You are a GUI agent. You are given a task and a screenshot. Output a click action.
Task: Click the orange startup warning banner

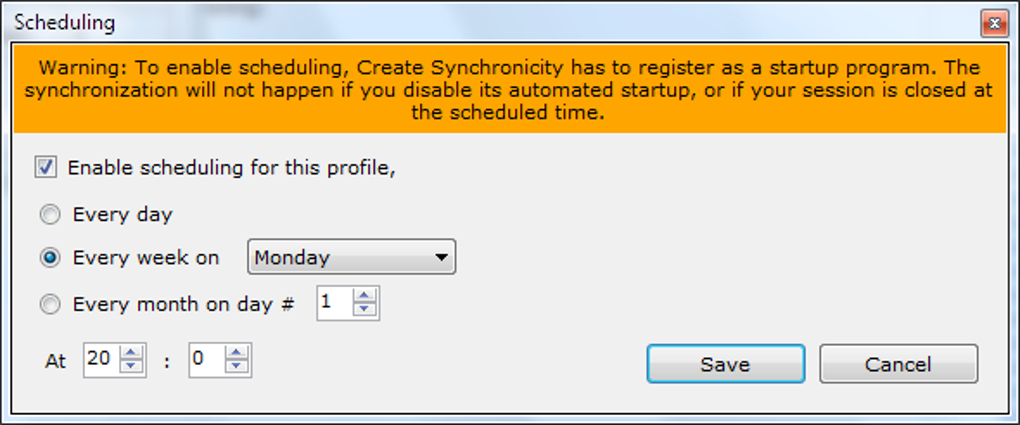[509, 90]
